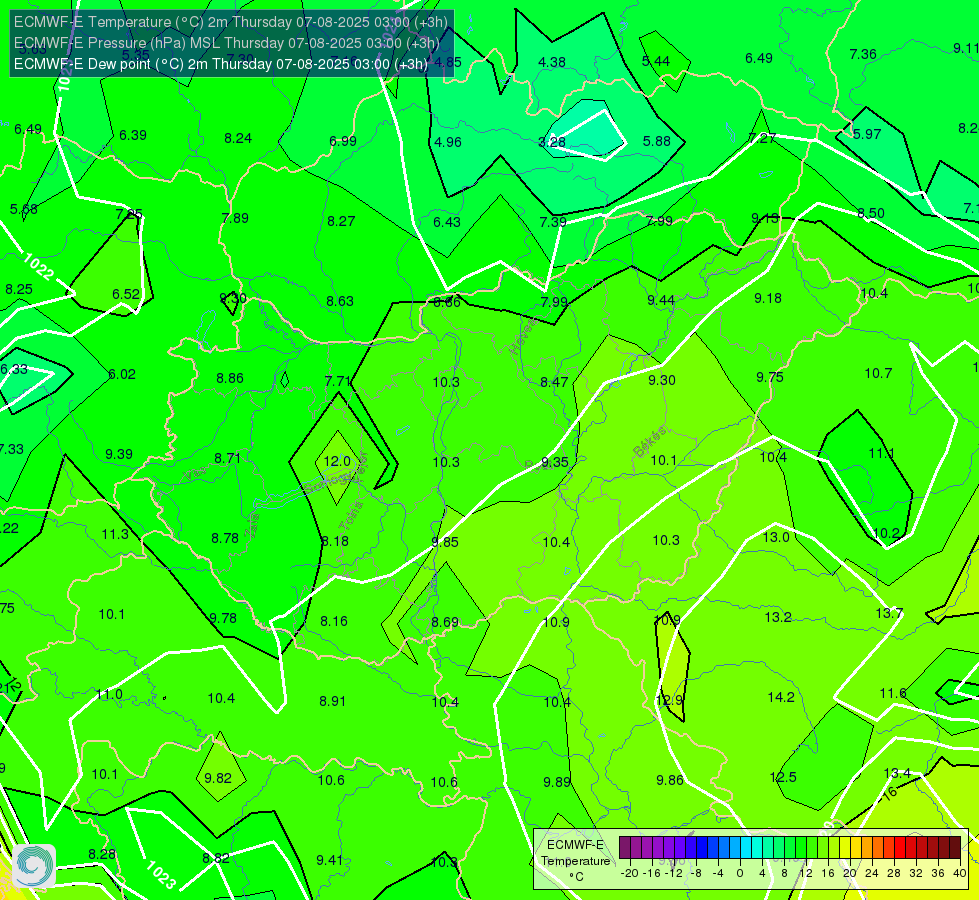This screenshot has width=979, height=900.
Task: Click the darkest purple legend swatch at -20
Action: point(625,848)
